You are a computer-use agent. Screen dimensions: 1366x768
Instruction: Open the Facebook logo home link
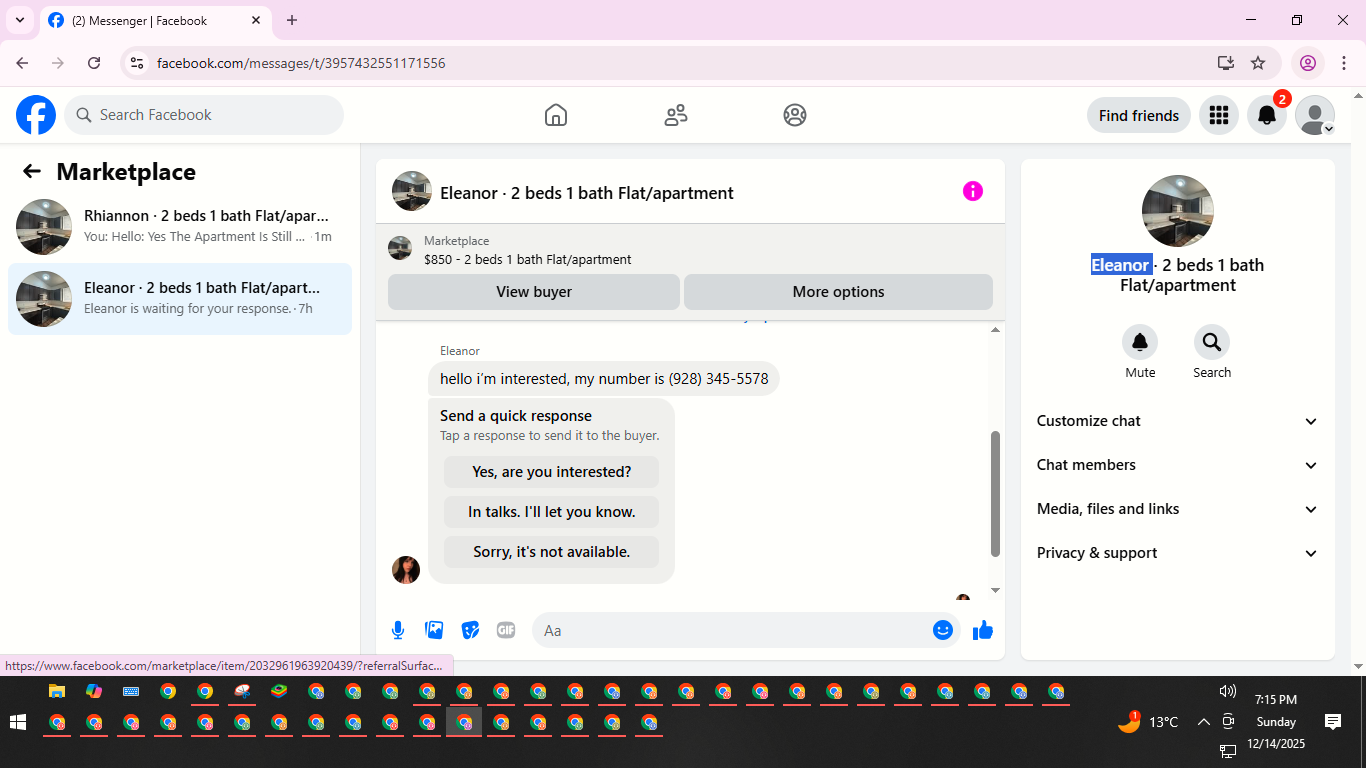pyautogui.click(x=36, y=115)
